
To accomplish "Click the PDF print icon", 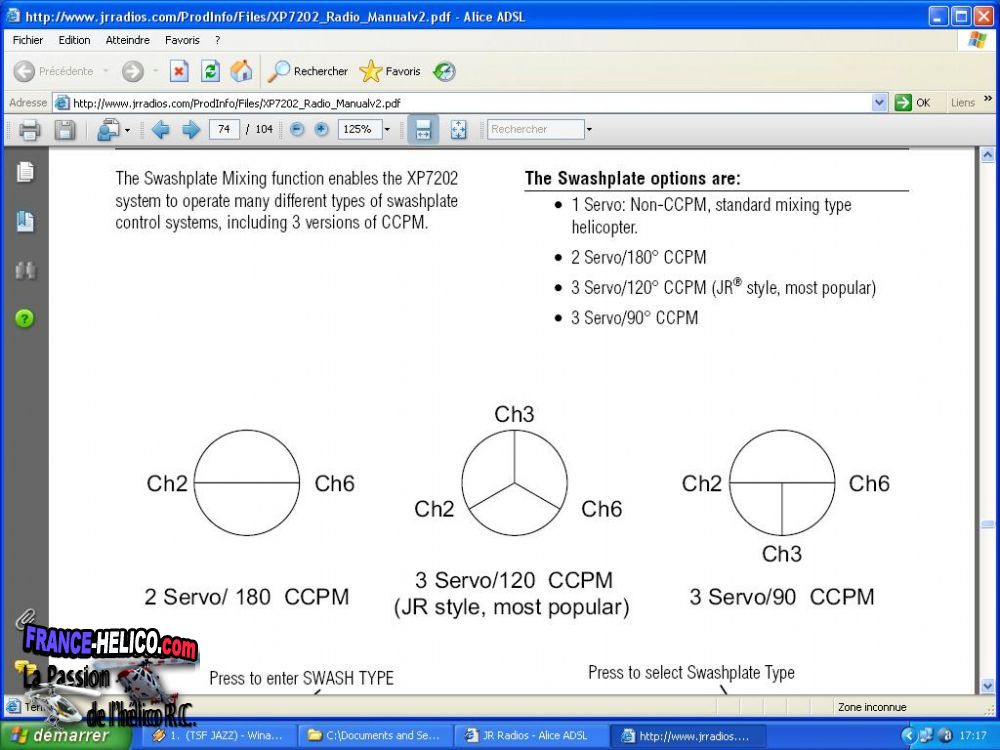I will coord(29,129).
